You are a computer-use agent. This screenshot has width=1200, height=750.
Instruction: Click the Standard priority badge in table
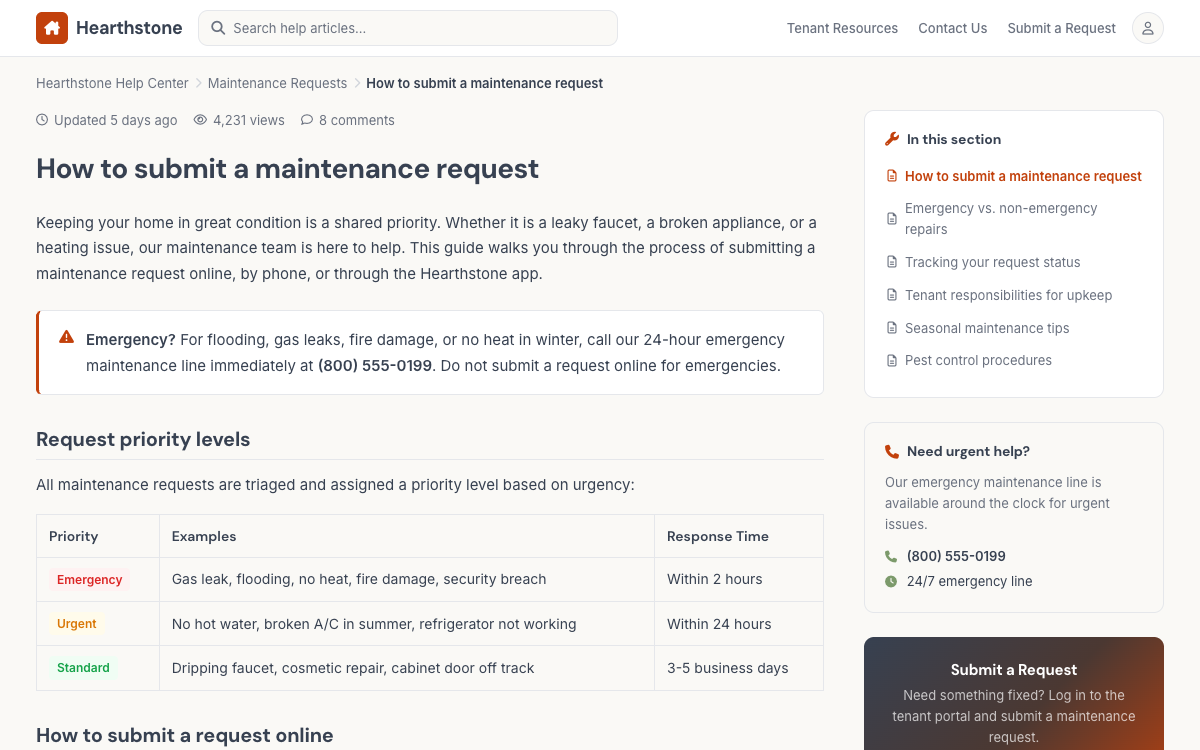83,668
